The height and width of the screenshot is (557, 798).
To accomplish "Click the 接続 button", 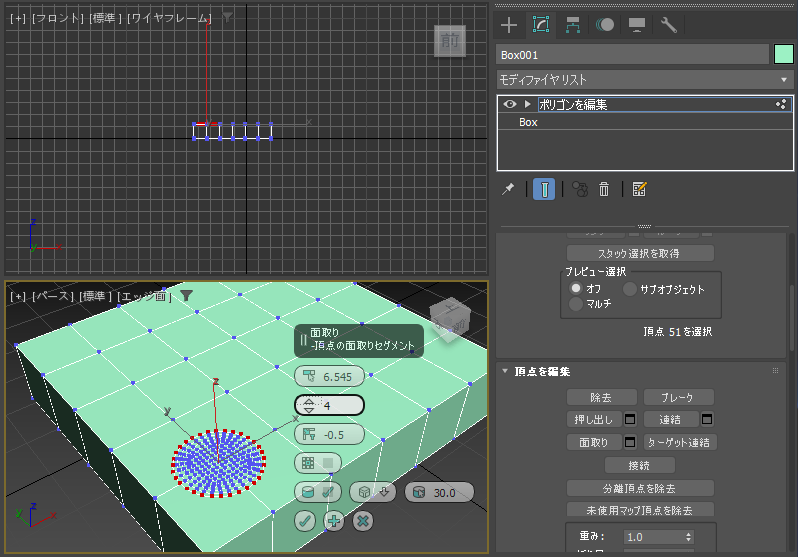I will (640, 465).
